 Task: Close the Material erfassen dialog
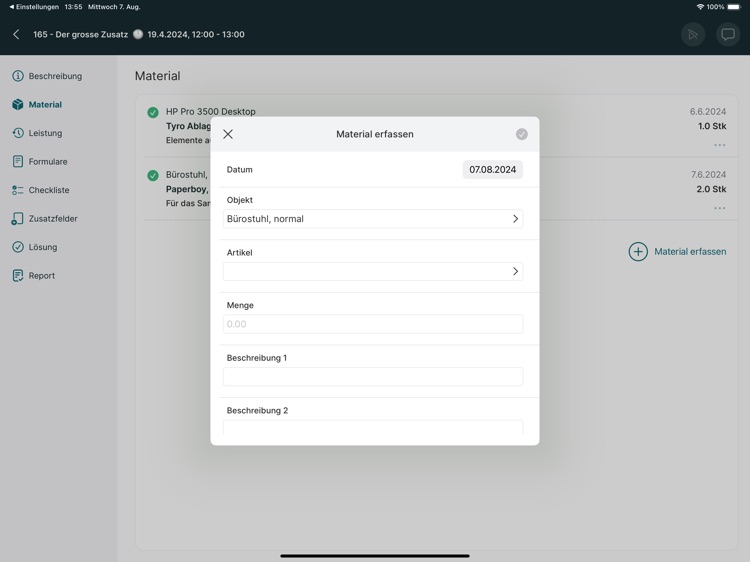tap(228, 134)
